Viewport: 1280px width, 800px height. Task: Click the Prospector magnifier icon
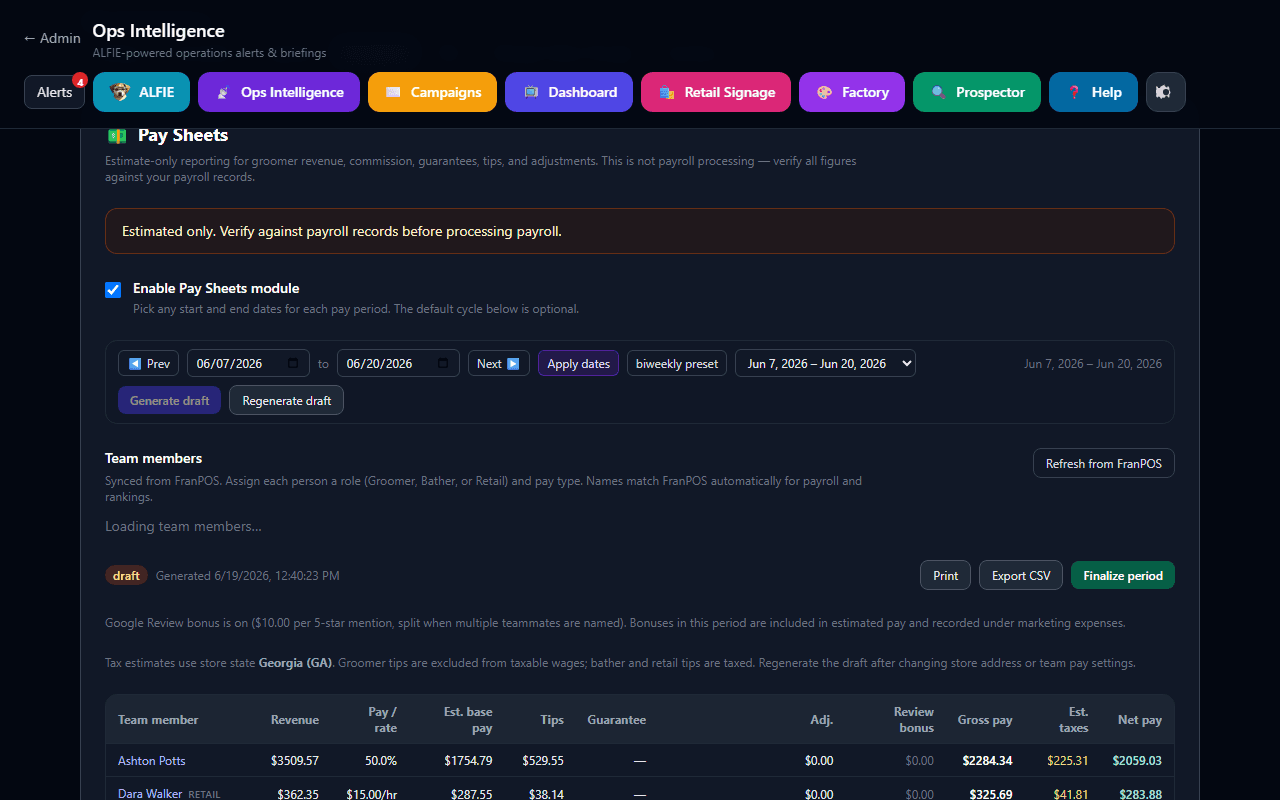pyautogui.click(x=938, y=92)
